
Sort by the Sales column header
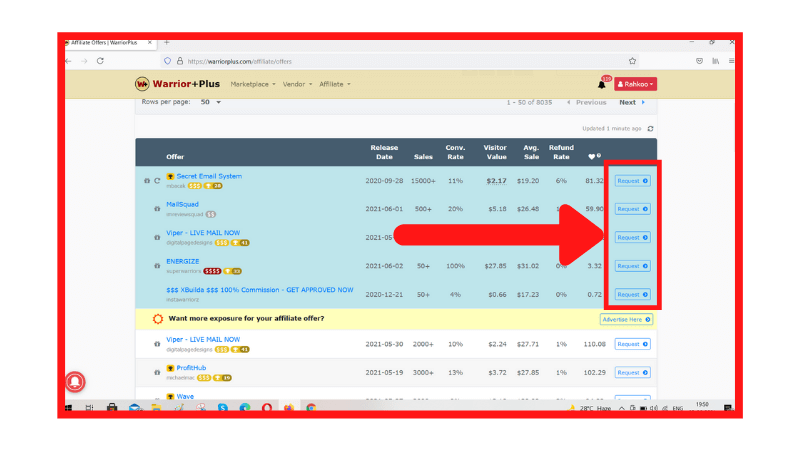pos(423,157)
